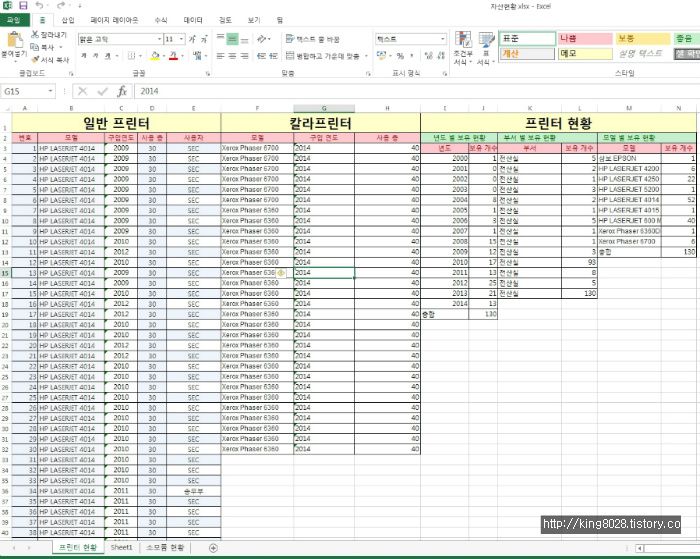The height and width of the screenshot is (559, 700).
Task: Open font color dropdown arrow
Action: pyautogui.click(x=183, y=56)
